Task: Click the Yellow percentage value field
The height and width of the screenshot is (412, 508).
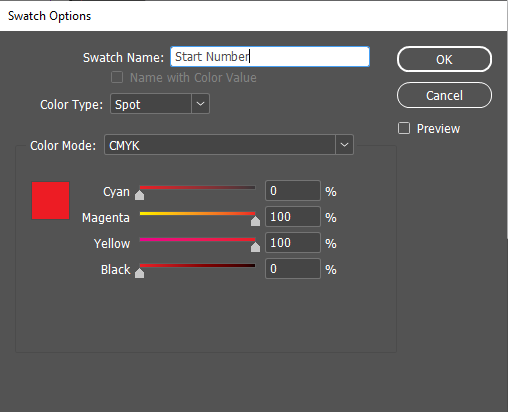Action: 293,243
